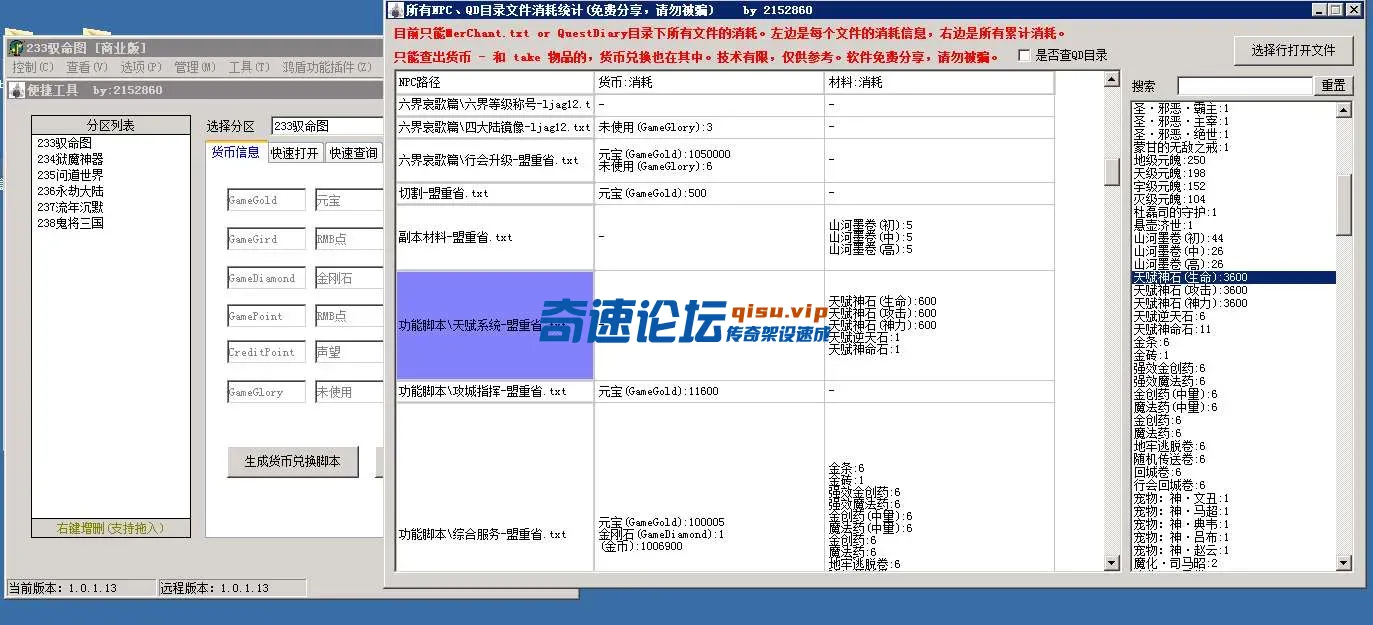
Task: Select 地级元魄:250 in the item list
Action: (1234, 160)
